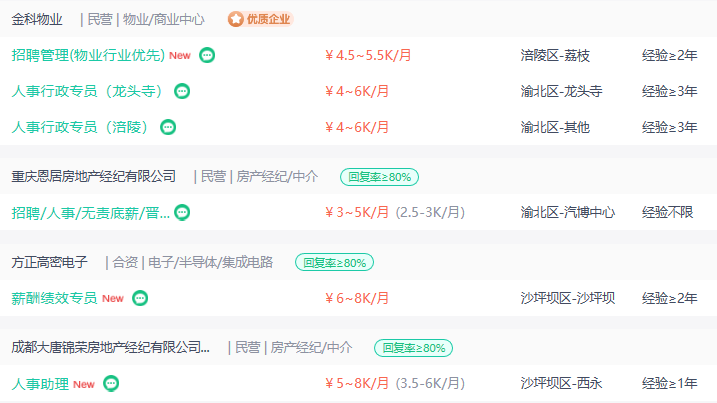Click 回复率≥80% badge for 方正高密电子

[334, 263]
